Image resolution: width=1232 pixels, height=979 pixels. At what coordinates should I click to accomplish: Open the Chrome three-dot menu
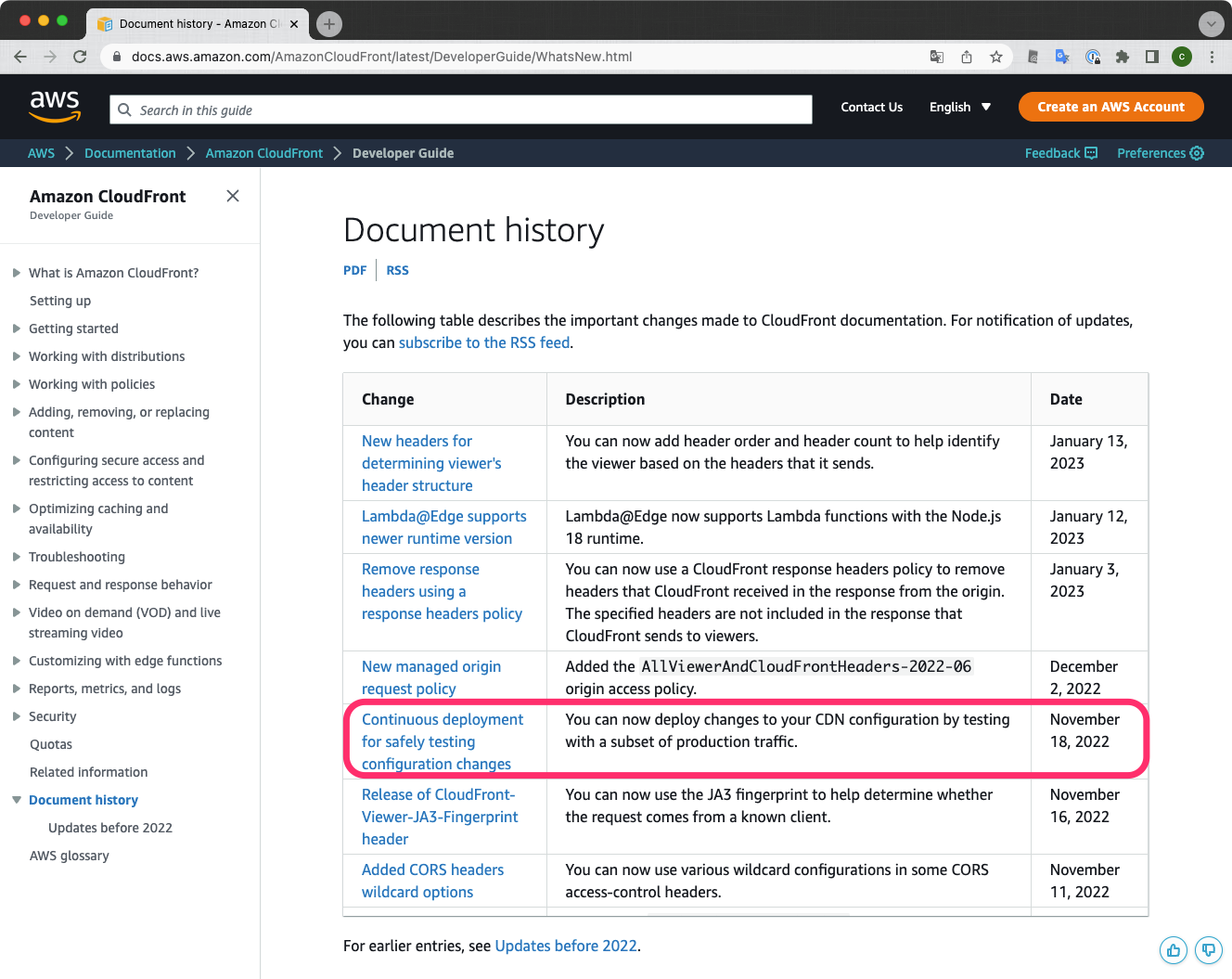(1212, 57)
